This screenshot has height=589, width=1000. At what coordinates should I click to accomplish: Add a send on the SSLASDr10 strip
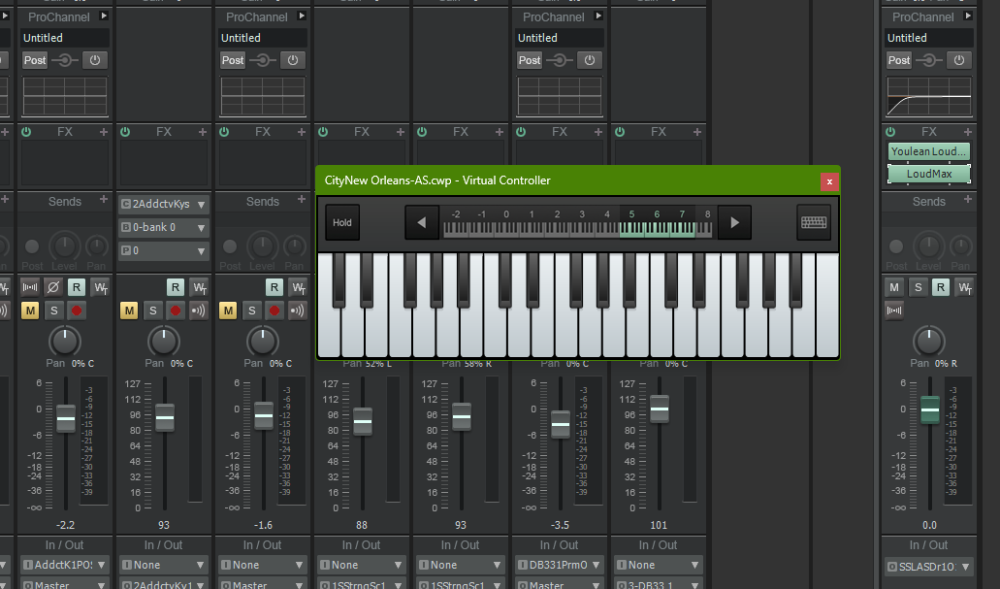pyautogui.click(x=967, y=200)
